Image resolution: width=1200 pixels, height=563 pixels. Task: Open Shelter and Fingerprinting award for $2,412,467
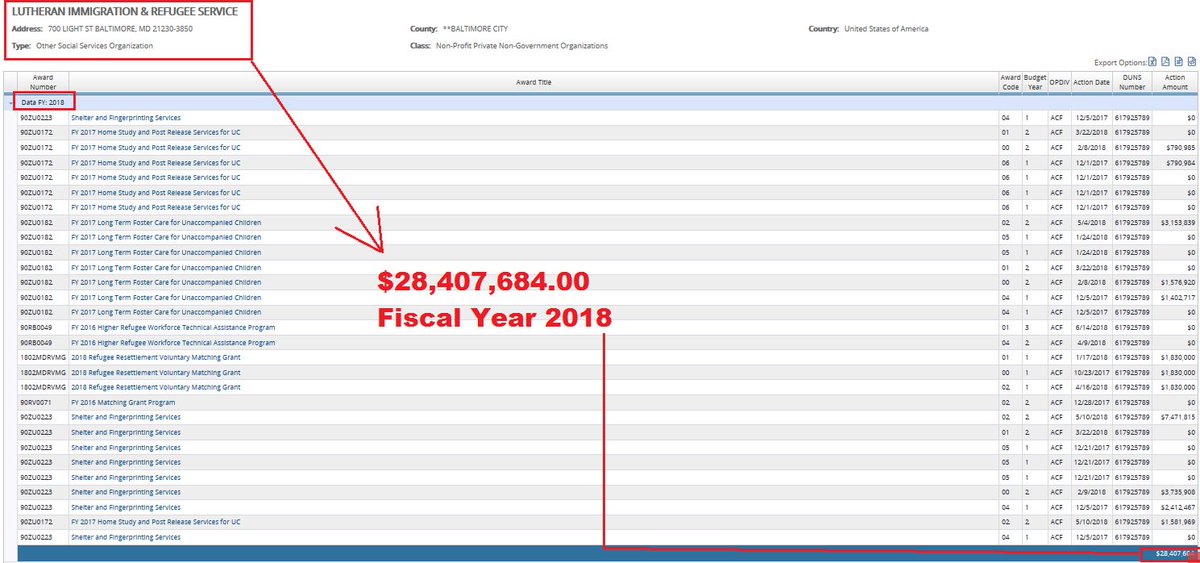tap(126, 508)
